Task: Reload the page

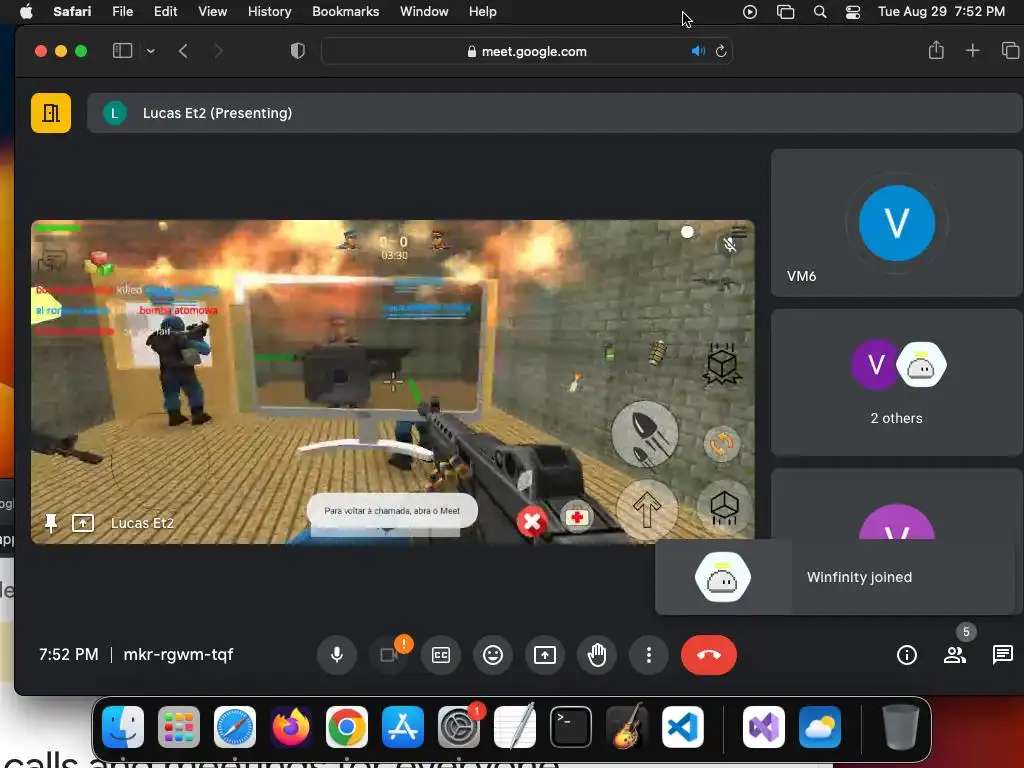Action: [x=721, y=51]
